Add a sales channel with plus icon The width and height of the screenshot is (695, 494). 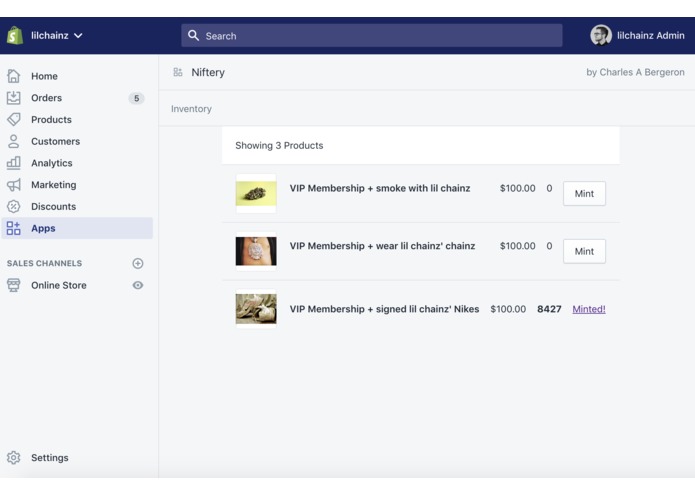pyautogui.click(x=138, y=263)
